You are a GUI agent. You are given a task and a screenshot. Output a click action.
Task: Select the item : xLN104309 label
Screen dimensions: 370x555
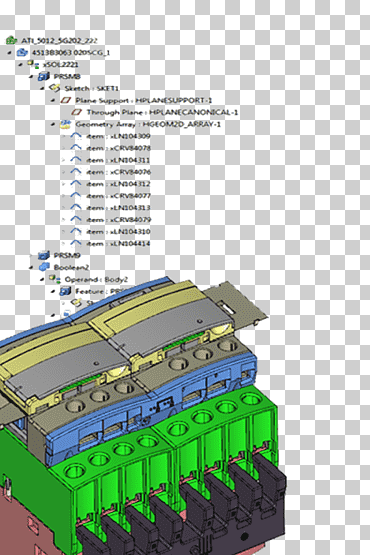(118, 136)
